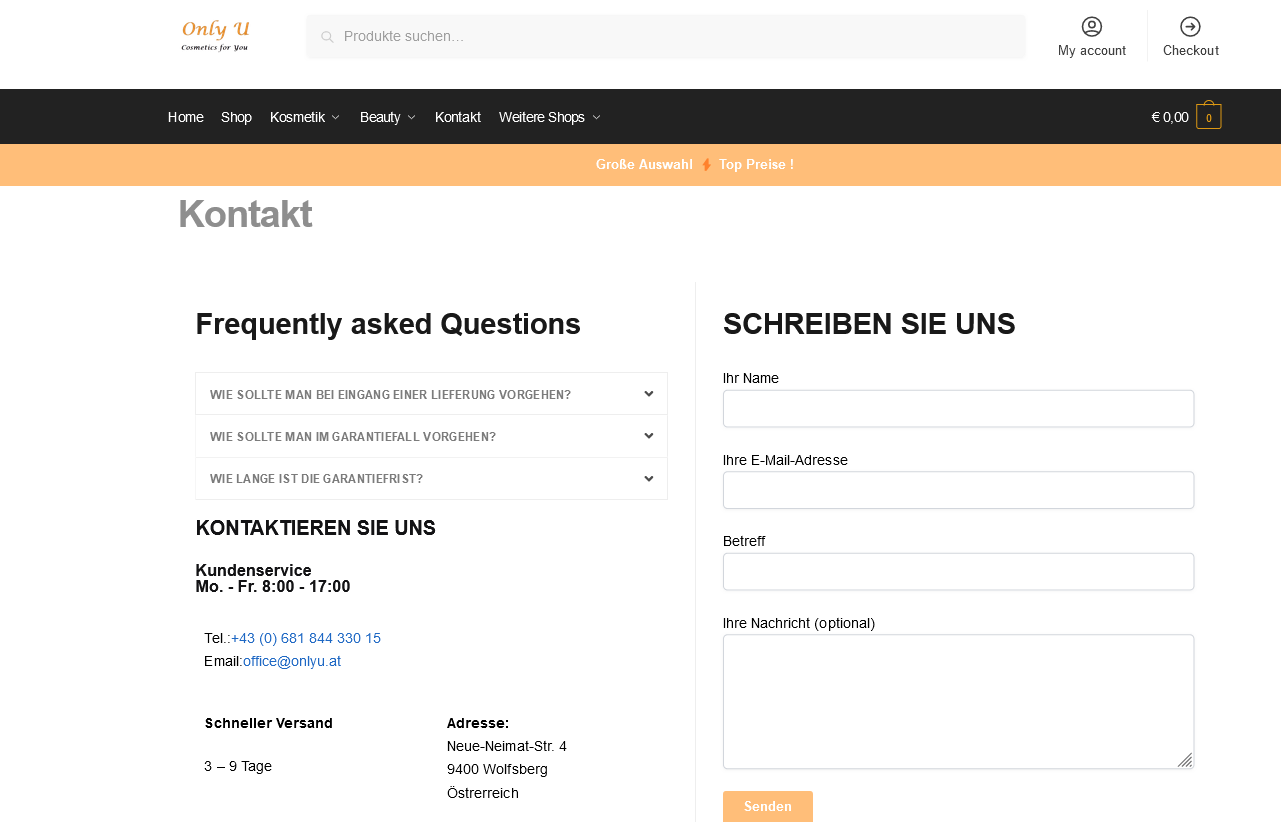Open the shopping cart basket icon
Viewport: 1281px width, 822px height.
coord(1208,117)
